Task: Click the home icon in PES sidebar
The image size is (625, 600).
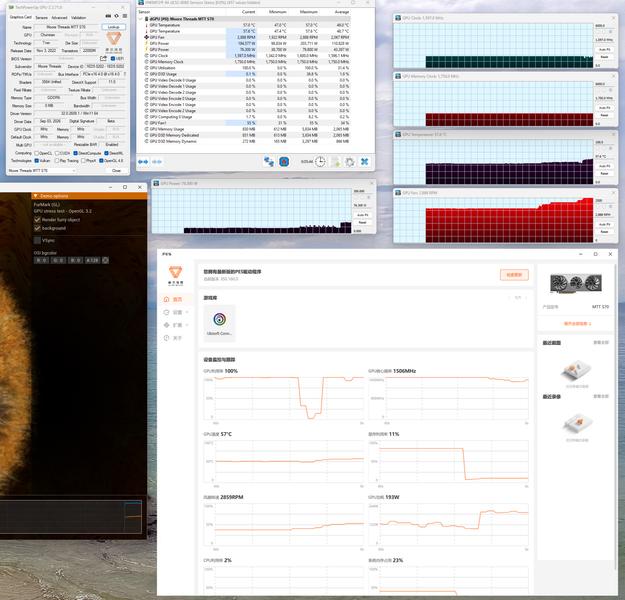Action: (167, 299)
